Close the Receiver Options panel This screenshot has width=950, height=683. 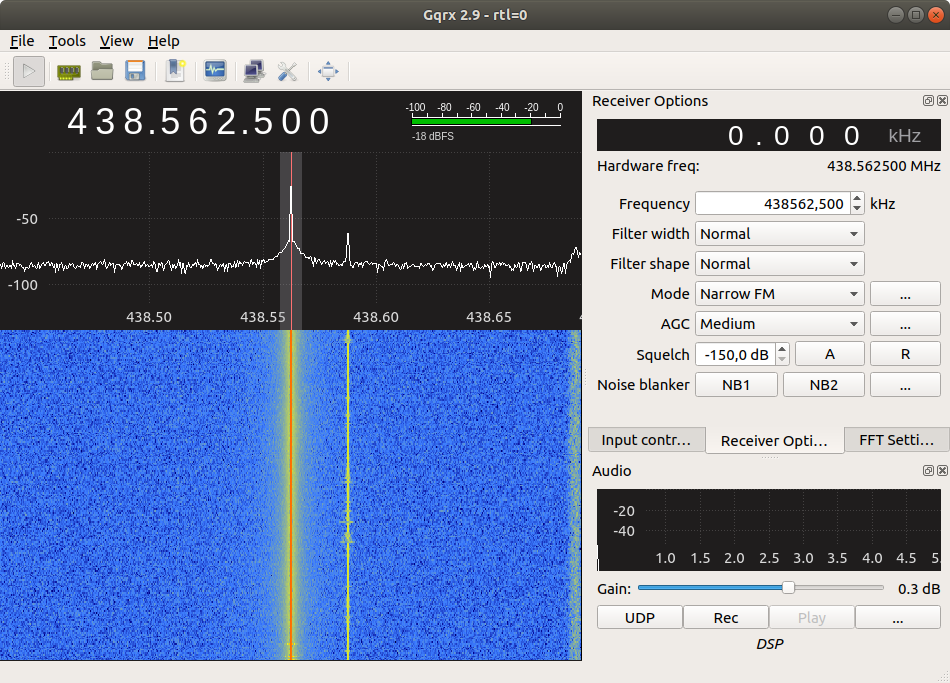click(942, 101)
